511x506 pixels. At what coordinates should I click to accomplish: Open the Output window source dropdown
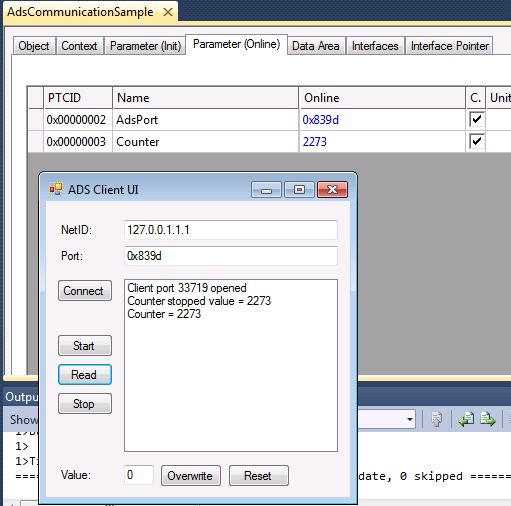pyautogui.click(x=410, y=419)
